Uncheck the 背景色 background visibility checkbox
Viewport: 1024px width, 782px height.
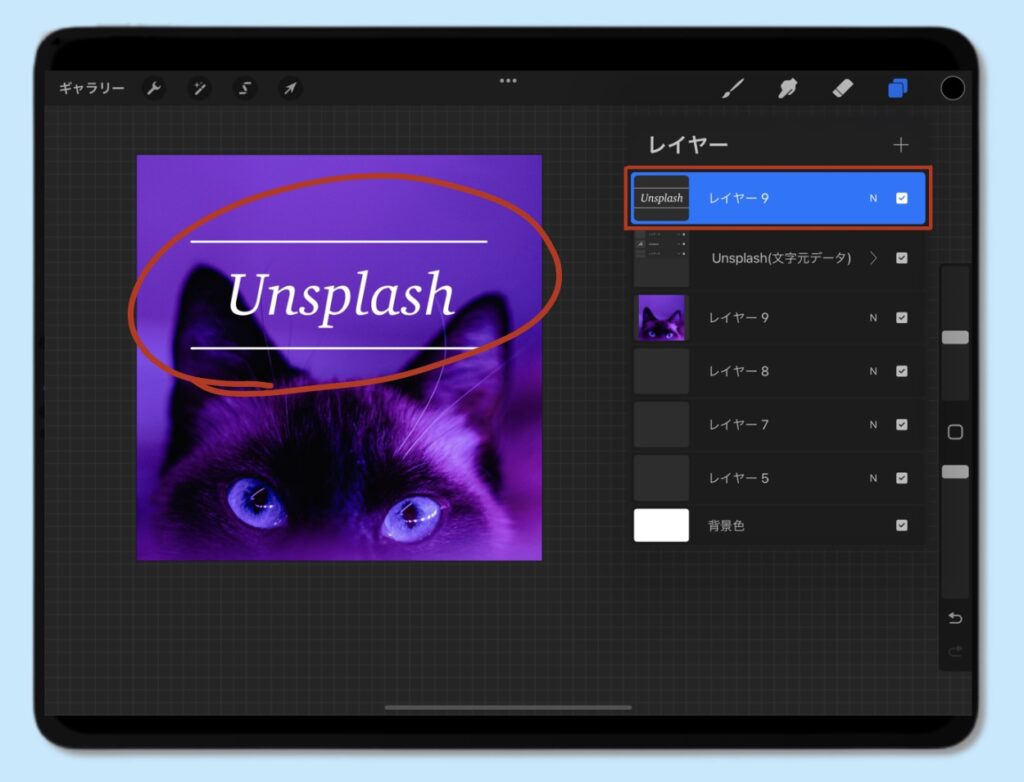click(902, 525)
